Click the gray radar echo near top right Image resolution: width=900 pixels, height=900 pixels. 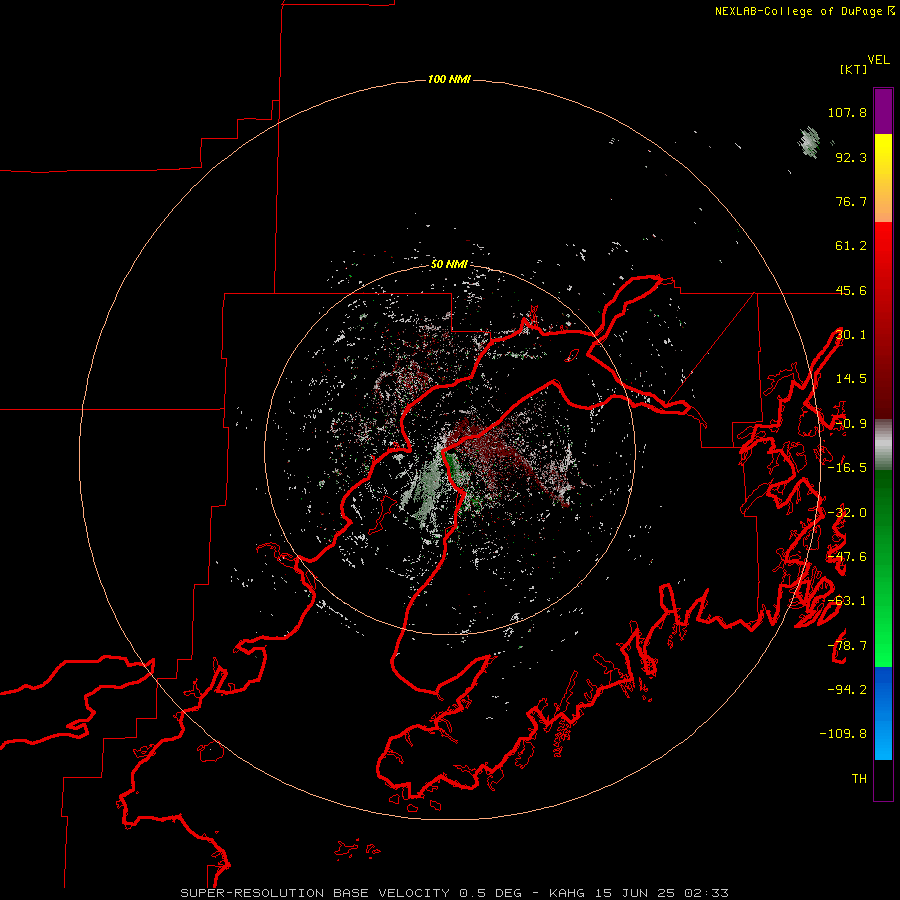[x=809, y=142]
